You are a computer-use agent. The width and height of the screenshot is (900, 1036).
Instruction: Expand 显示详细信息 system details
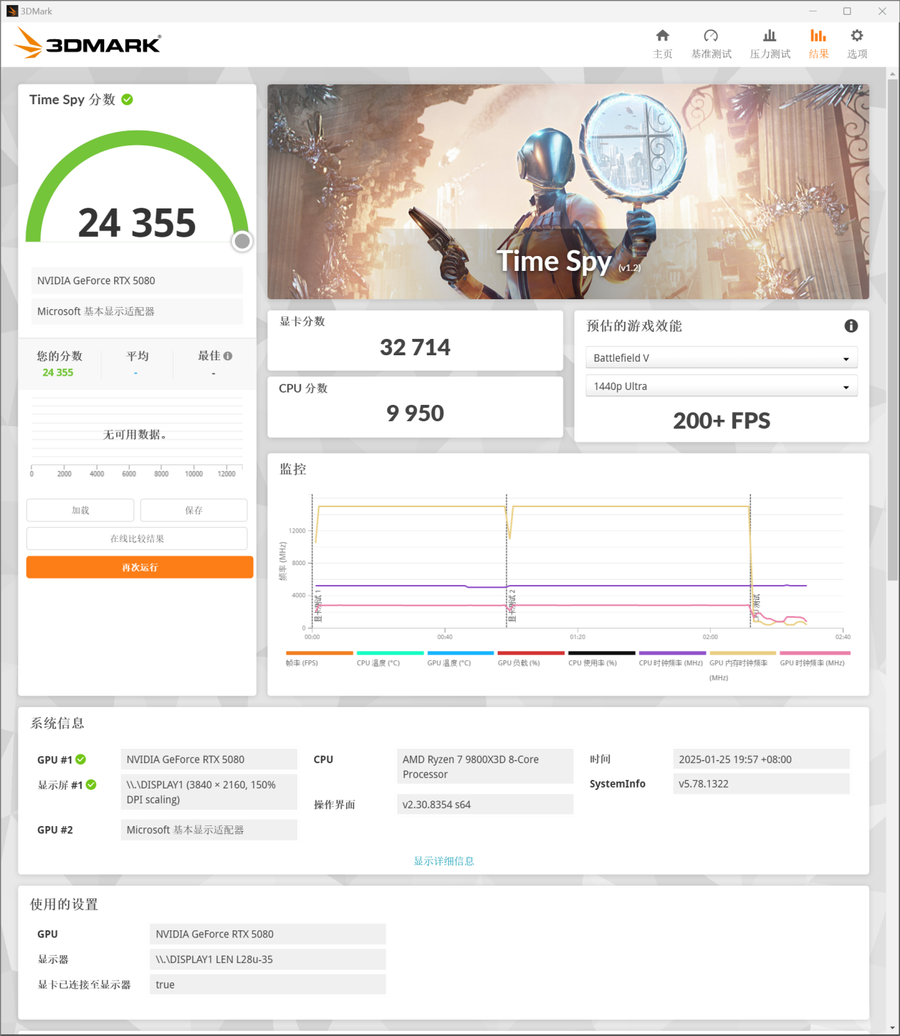coord(444,861)
